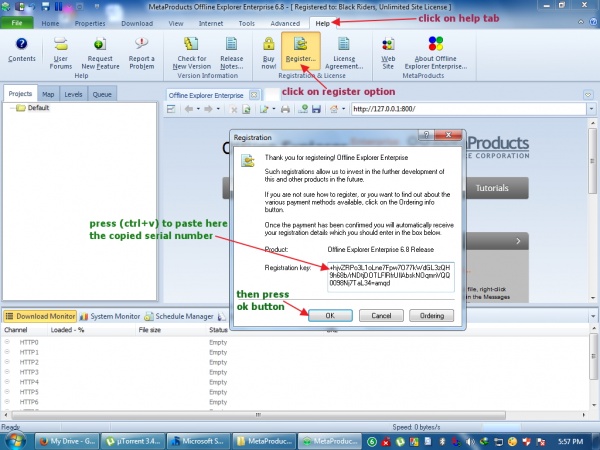Click the browser Back arrow
This screenshot has height=450, width=600.
point(189,109)
